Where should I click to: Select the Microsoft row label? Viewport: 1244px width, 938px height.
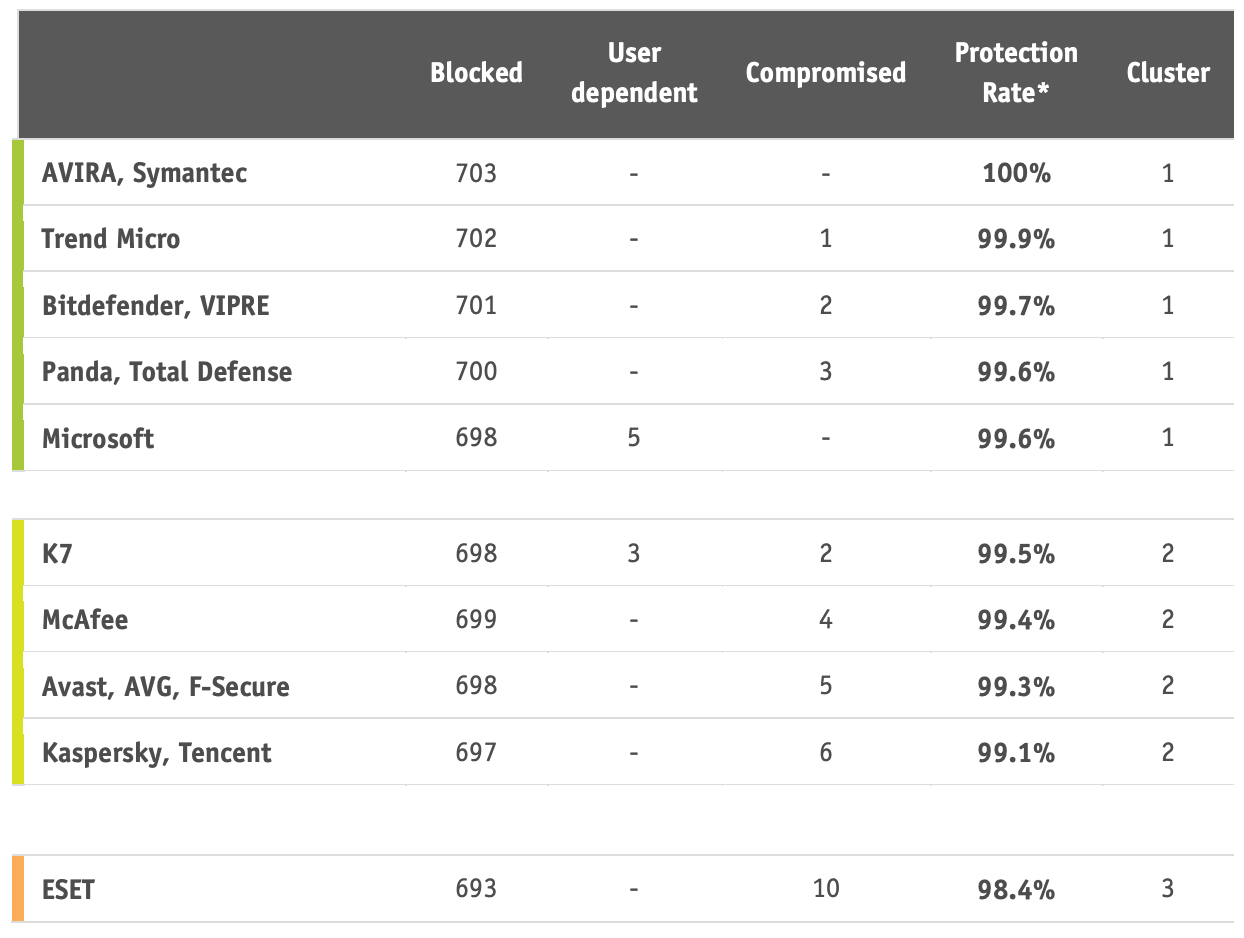point(98,438)
